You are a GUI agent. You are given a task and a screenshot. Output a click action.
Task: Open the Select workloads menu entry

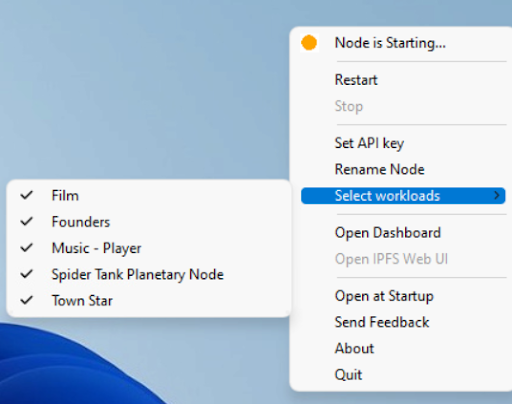click(x=403, y=196)
